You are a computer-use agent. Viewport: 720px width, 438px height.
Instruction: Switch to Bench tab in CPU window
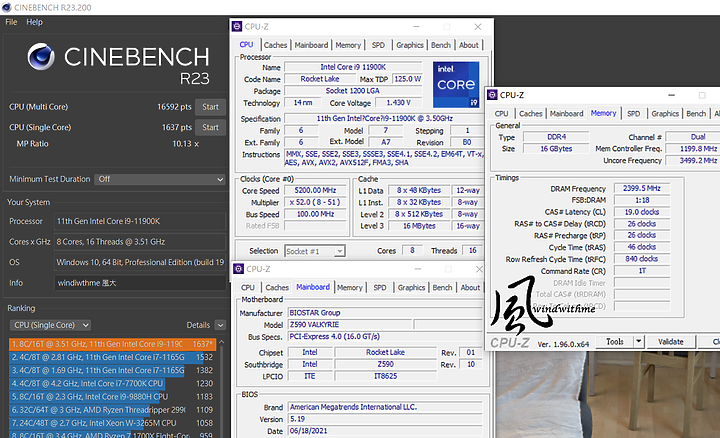coord(441,45)
